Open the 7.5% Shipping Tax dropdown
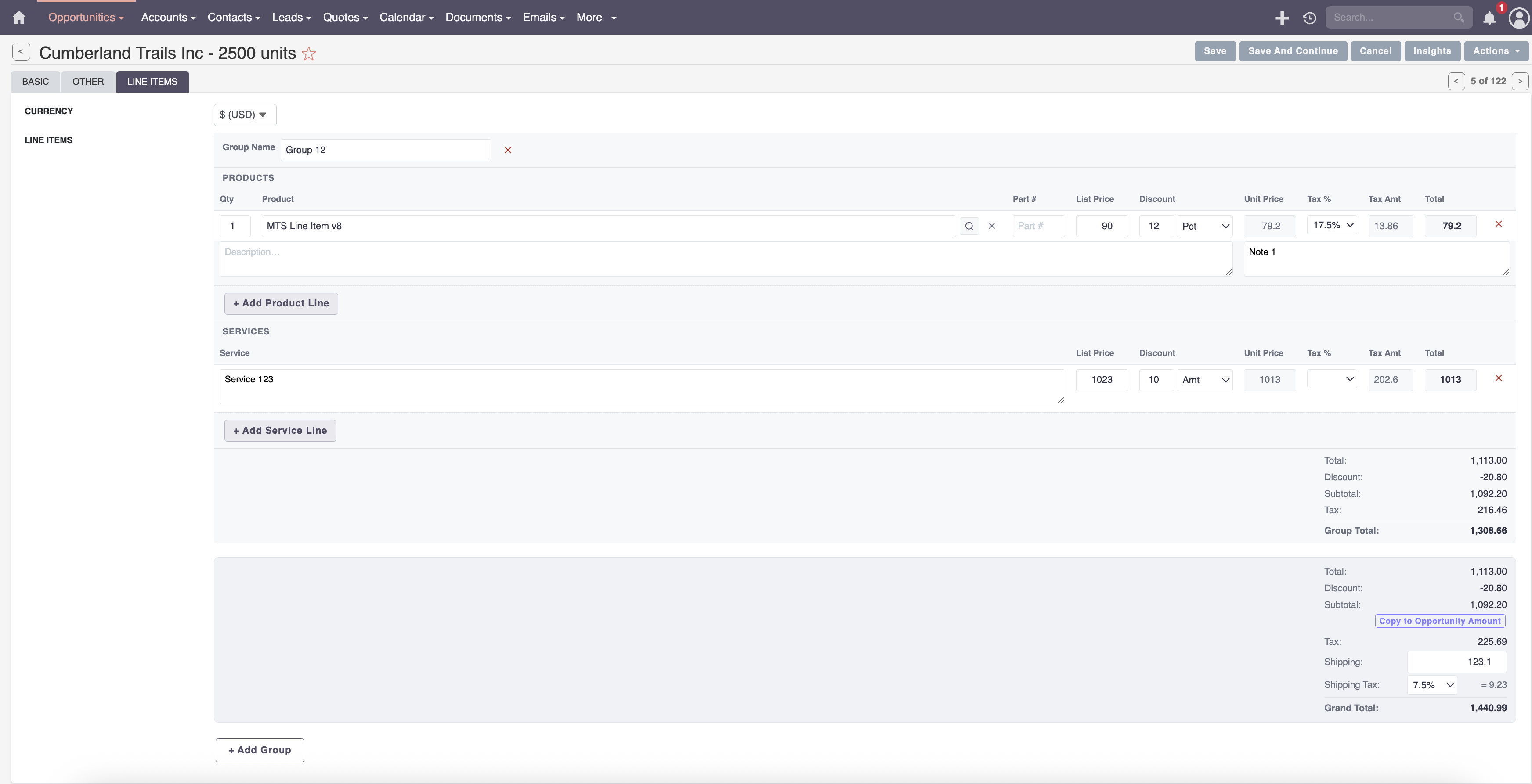 click(x=1431, y=685)
